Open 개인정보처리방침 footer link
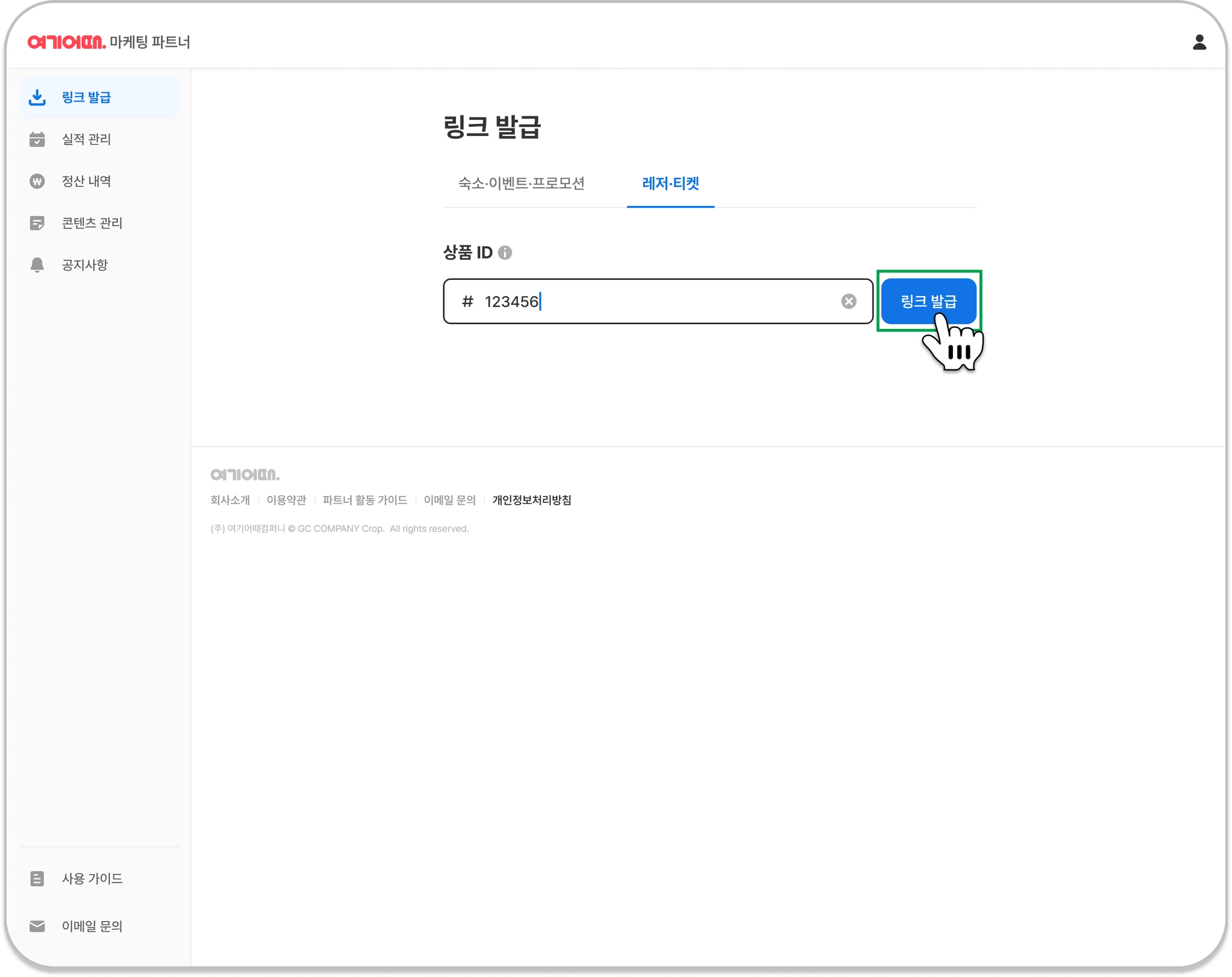1232x977 pixels. point(532,500)
